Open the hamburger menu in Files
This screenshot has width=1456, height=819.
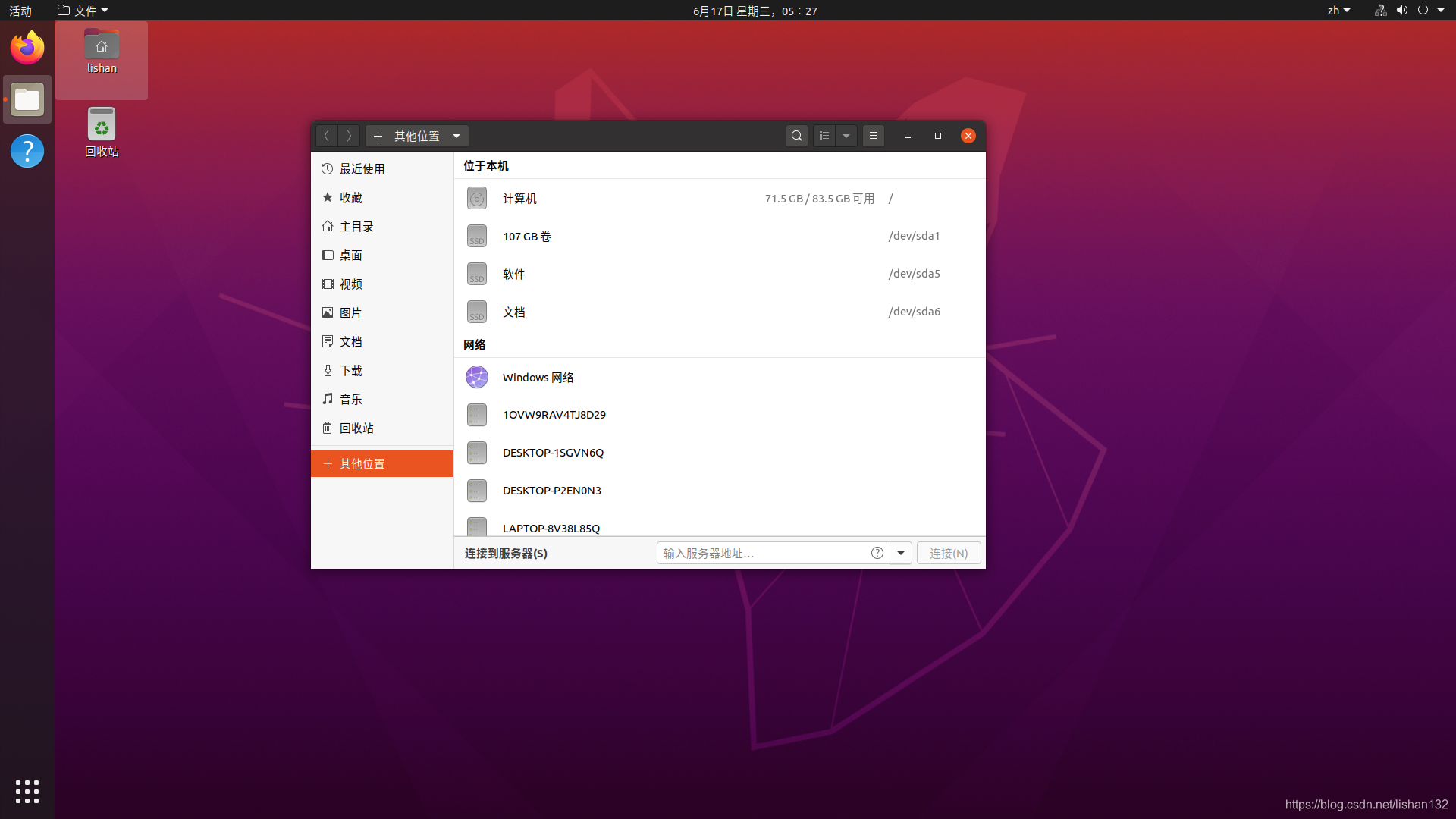click(874, 136)
